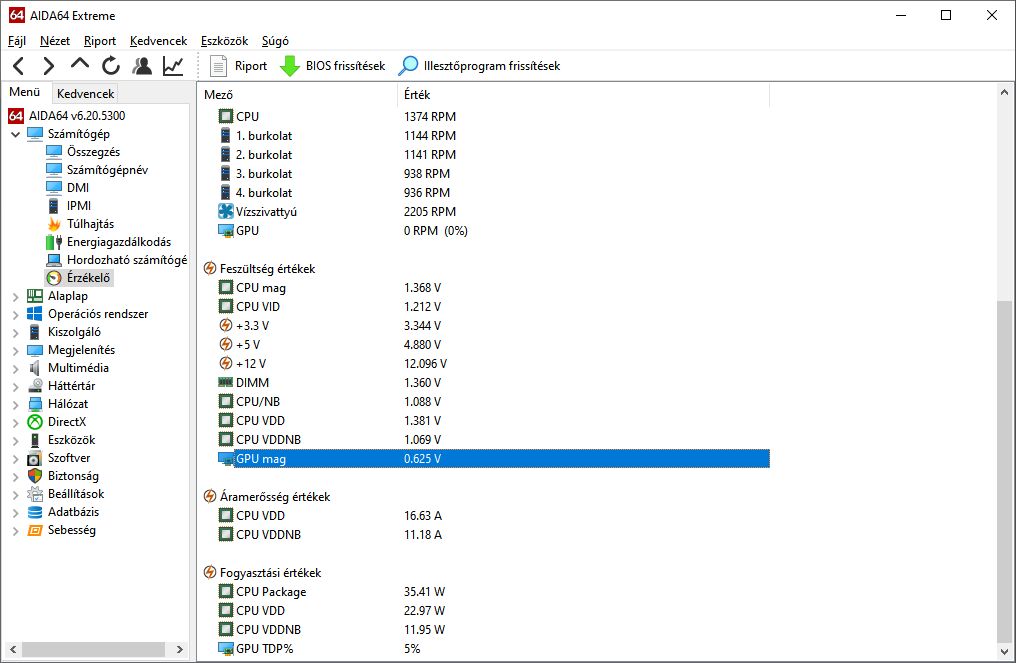
Task: Select the Számítógépnév tree item
Action: click(x=108, y=170)
